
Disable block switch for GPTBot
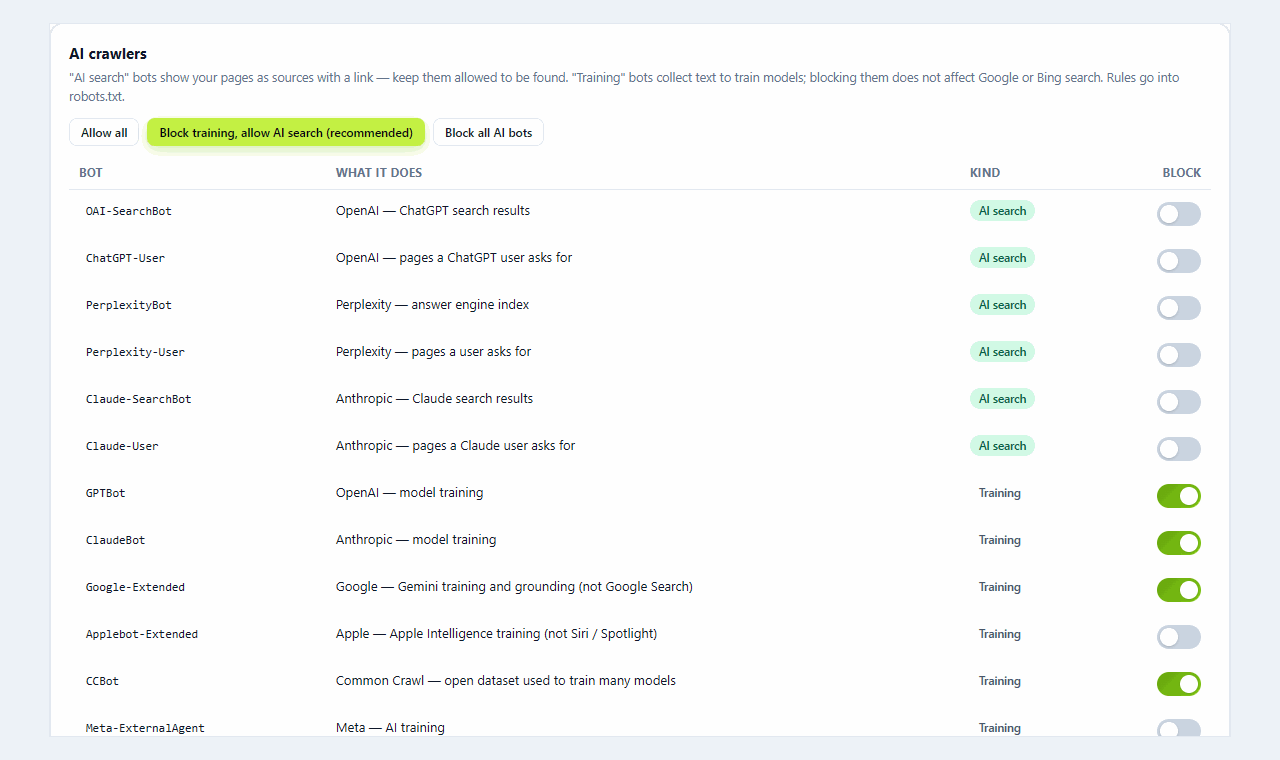tap(1178, 496)
